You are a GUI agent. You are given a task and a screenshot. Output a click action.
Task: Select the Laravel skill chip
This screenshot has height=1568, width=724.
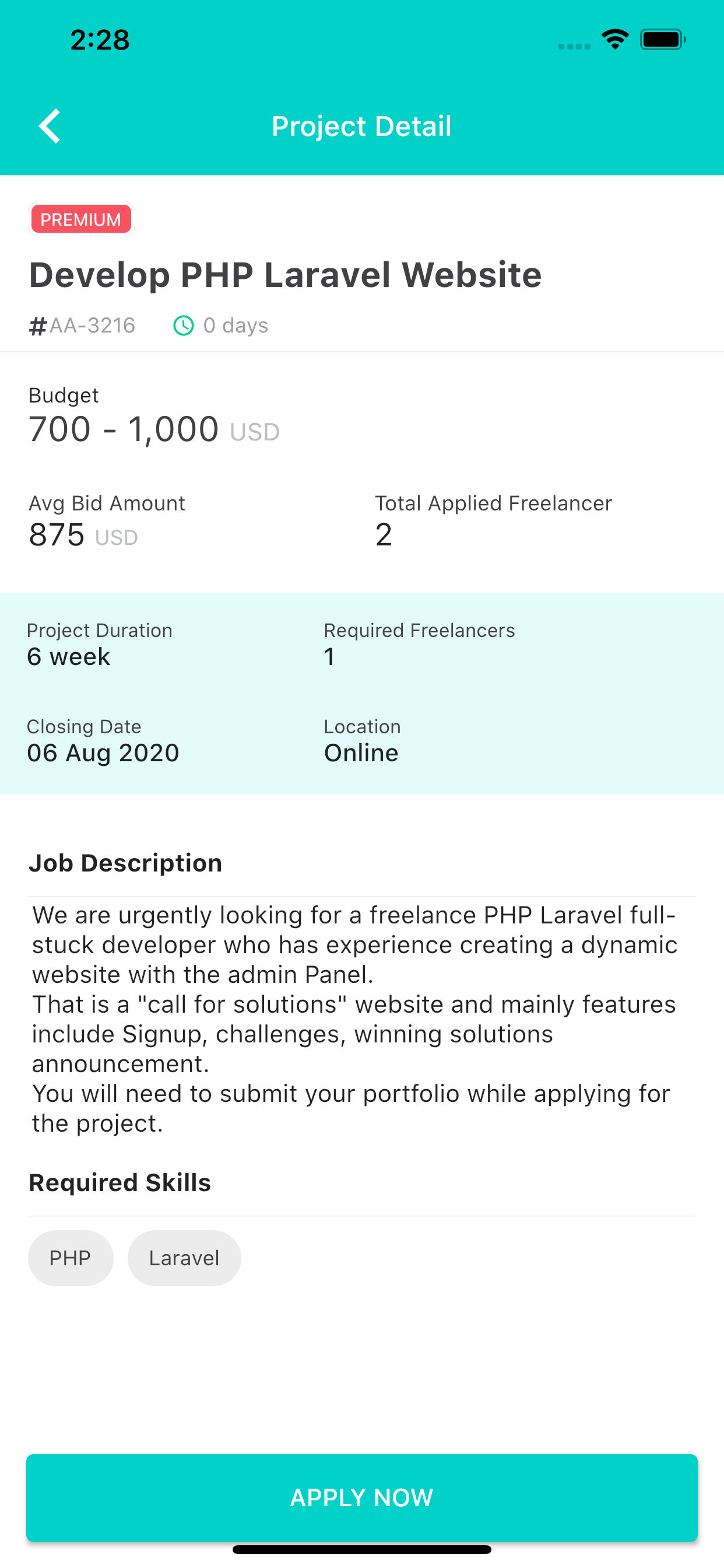pyautogui.click(x=184, y=1258)
